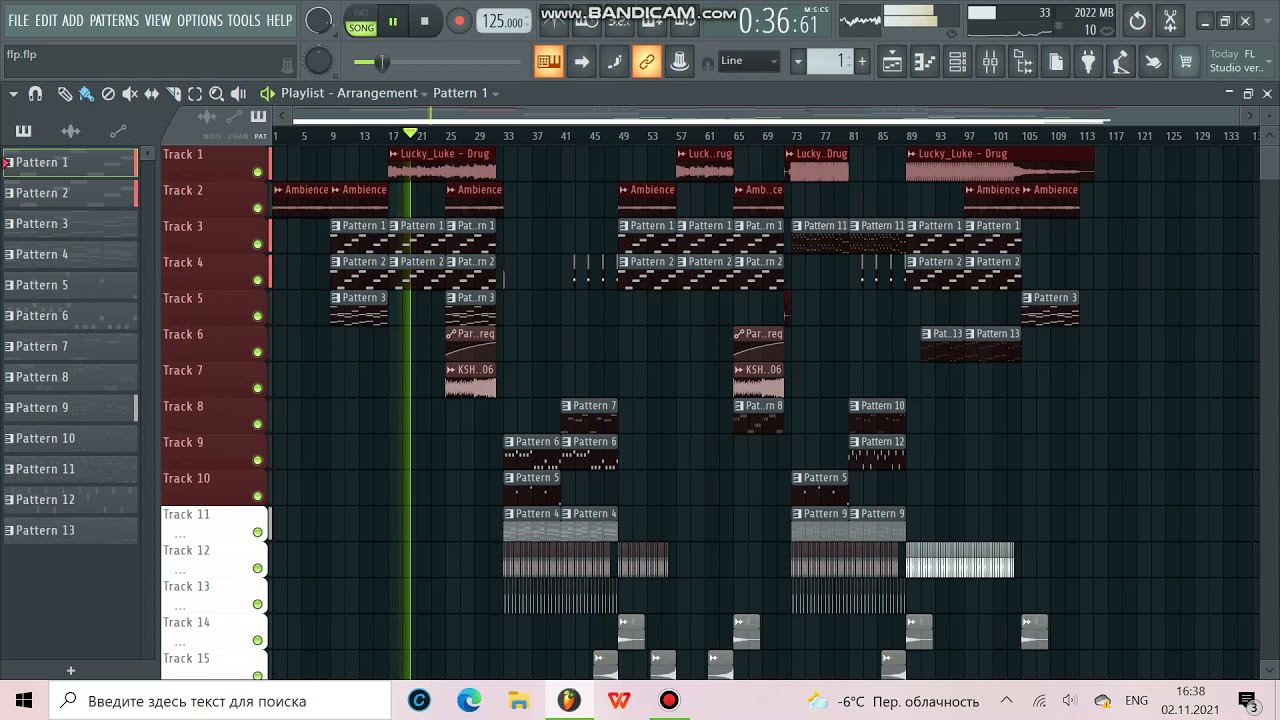Mute Track 9 with its green light
This screenshot has height=720, width=1280.
[257, 460]
